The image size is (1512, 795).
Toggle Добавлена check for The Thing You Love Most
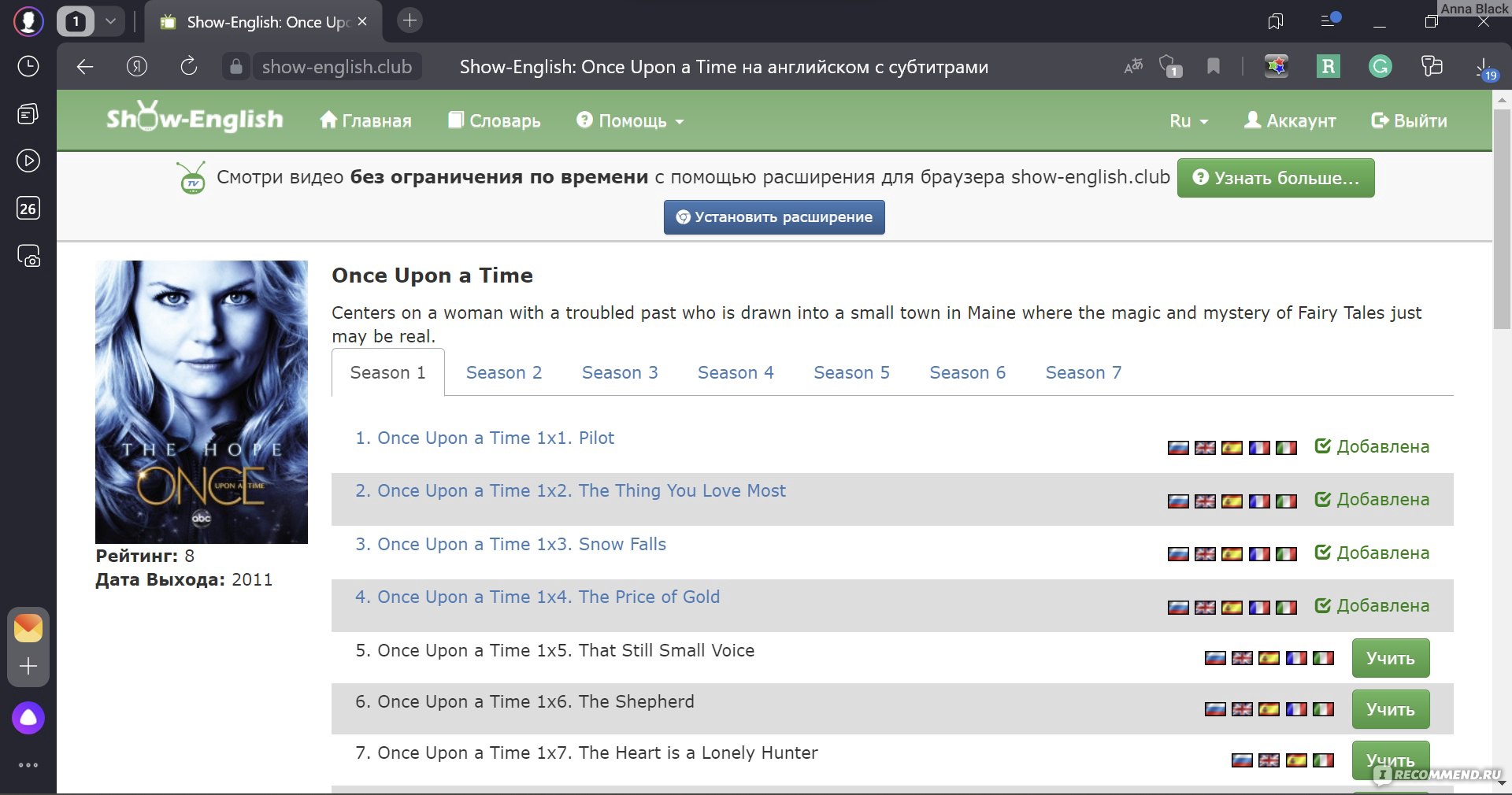1372,499
